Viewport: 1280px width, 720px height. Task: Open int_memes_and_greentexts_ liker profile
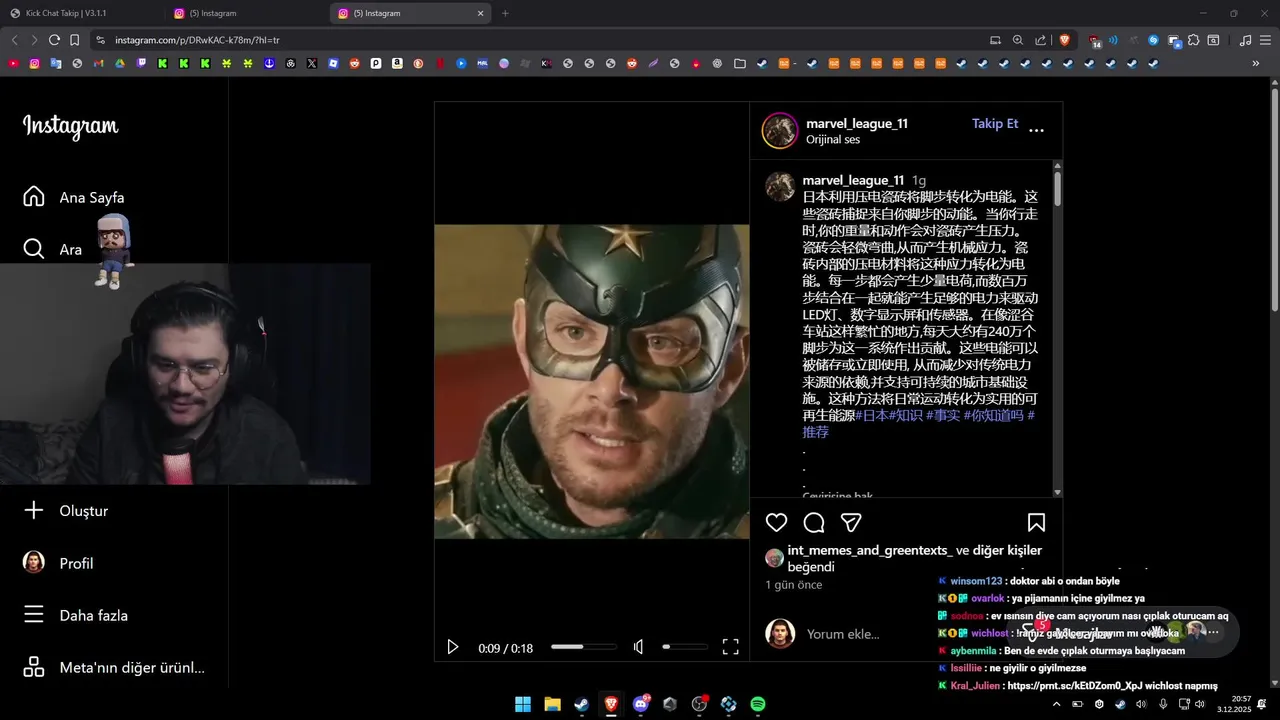click(870, 550)
